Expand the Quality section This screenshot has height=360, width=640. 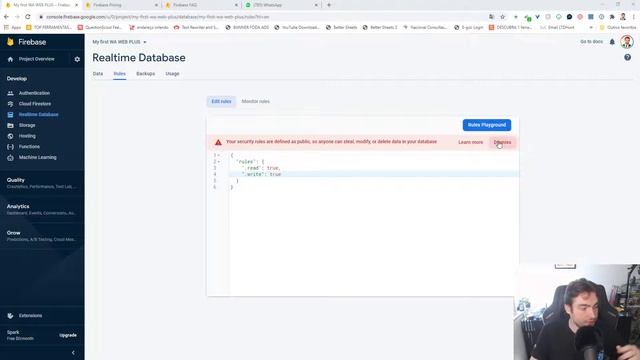coord(42,183)
